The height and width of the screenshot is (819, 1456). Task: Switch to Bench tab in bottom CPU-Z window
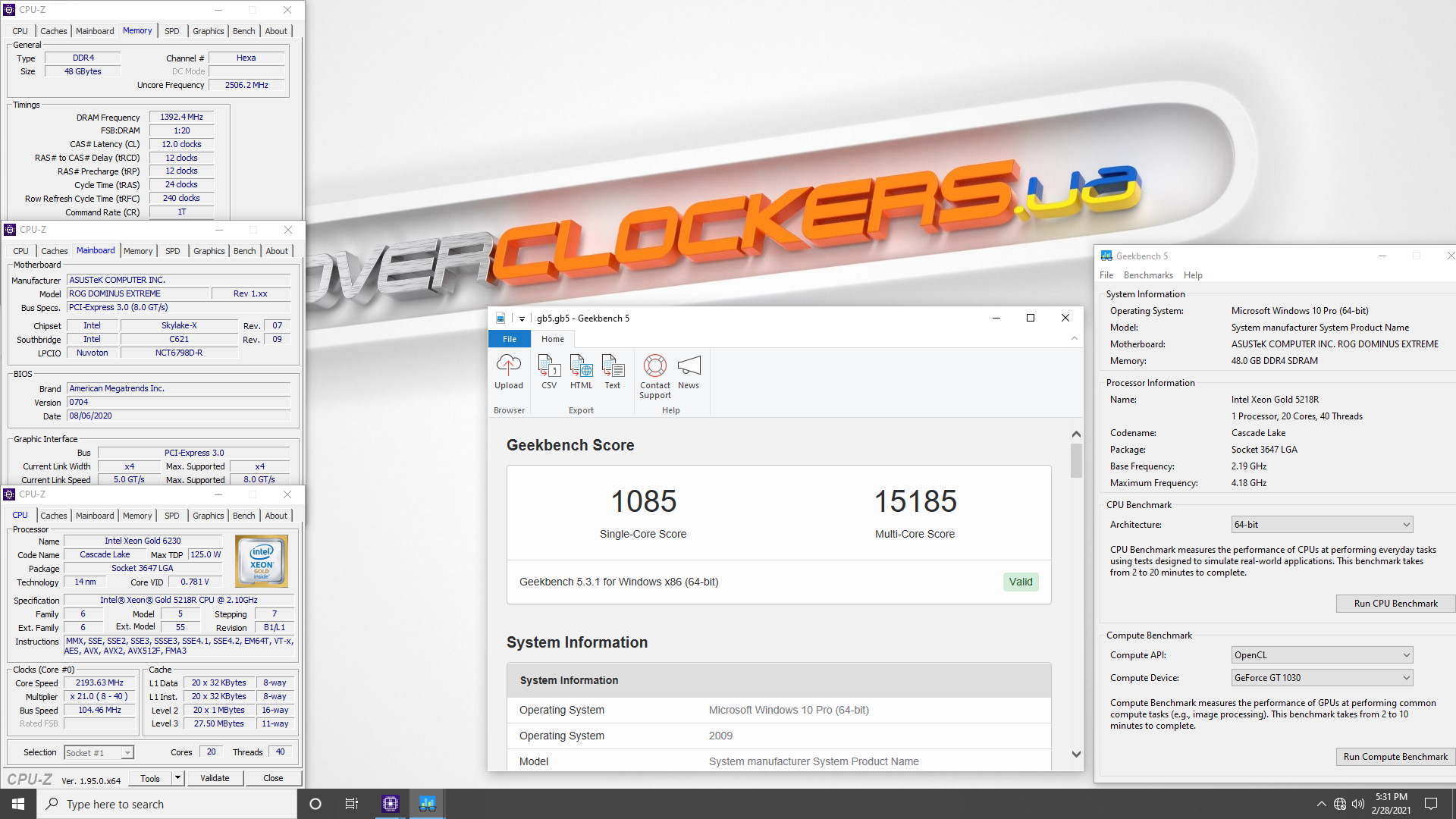point(244,516)
